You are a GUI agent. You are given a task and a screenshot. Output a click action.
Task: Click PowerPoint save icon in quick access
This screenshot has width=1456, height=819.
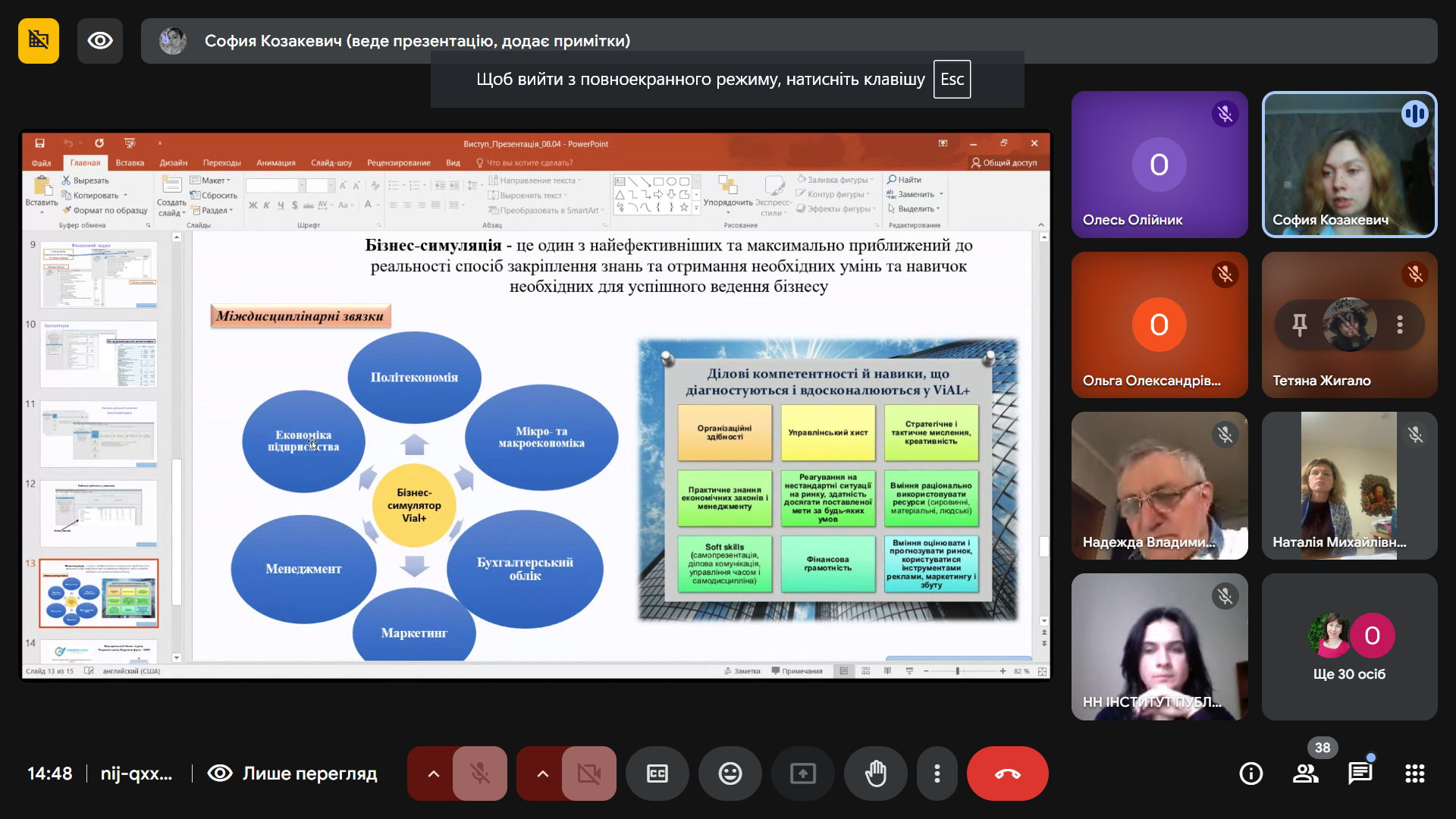(x=39, y=143)
